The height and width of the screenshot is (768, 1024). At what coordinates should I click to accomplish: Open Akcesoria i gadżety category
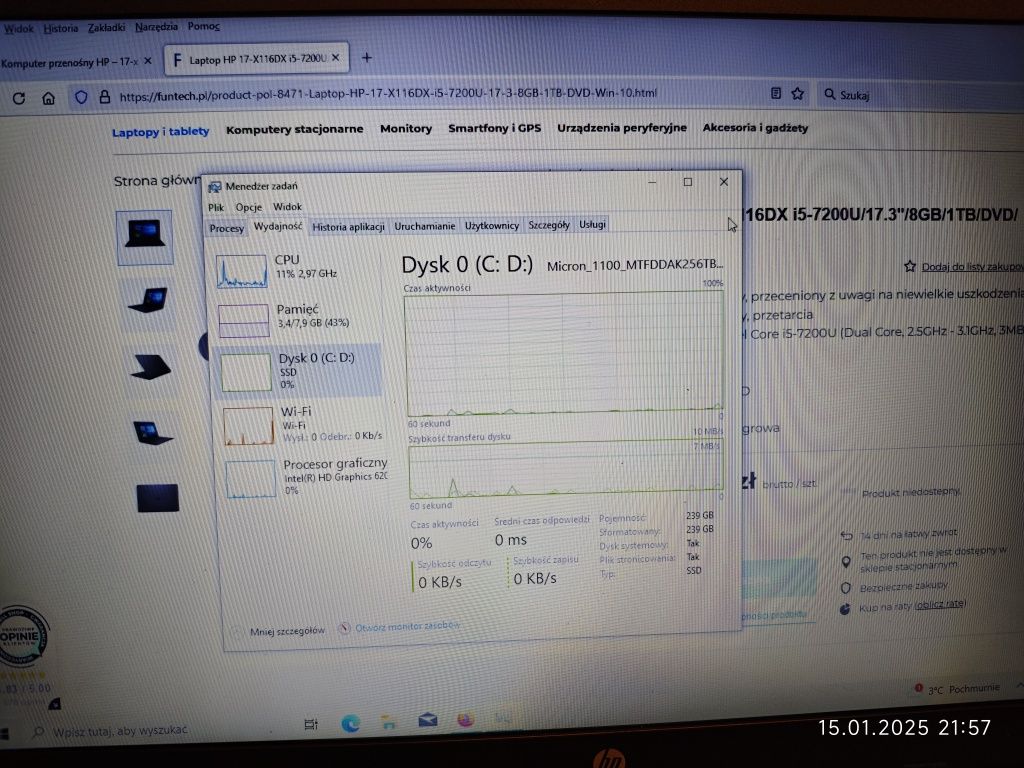click(x=755, y=128)
